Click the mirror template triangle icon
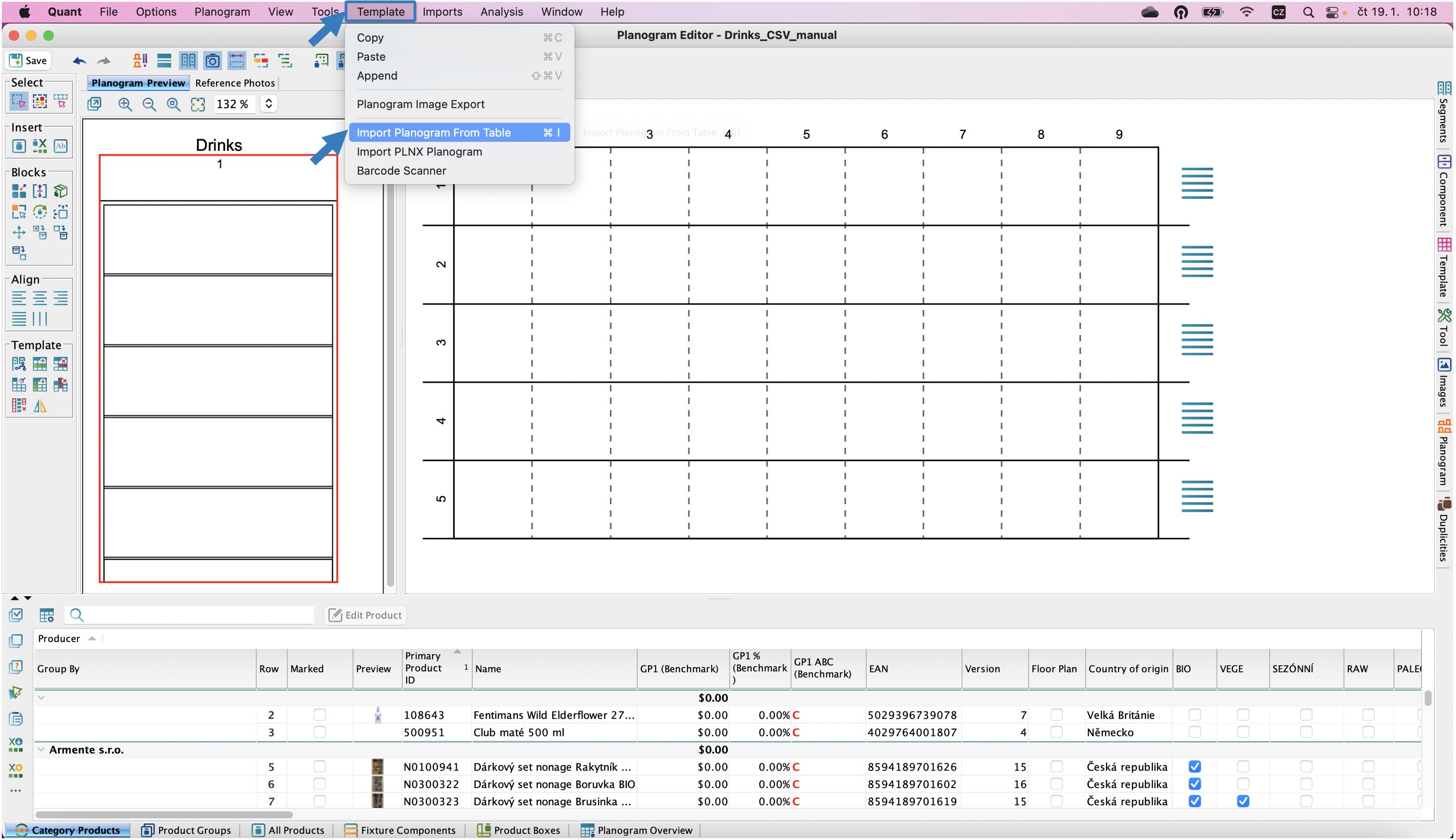The width and height of the screenshot is (1456, 840). pos(39,406)
